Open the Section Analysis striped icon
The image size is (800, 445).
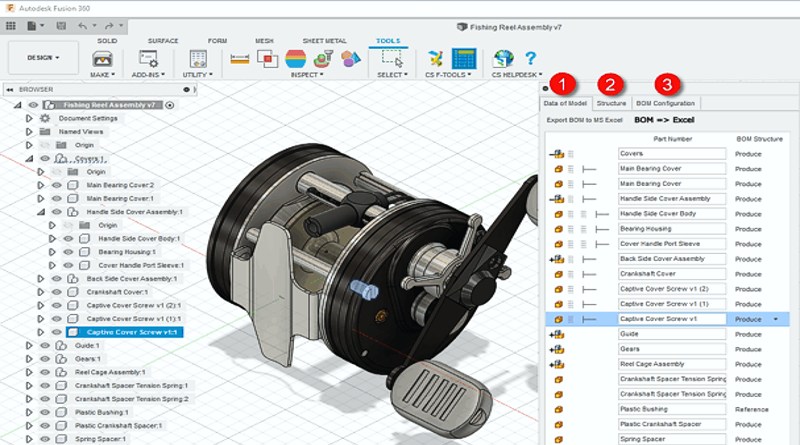(x=295, y=59)
